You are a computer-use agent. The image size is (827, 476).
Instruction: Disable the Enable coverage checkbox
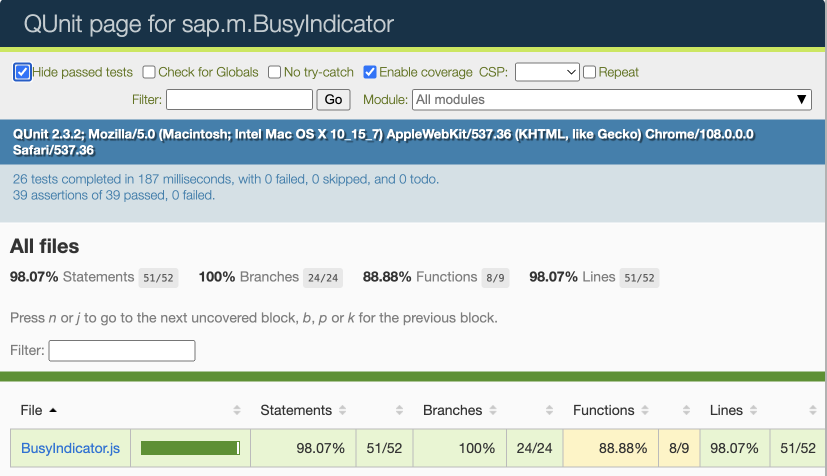pos(370,72)
